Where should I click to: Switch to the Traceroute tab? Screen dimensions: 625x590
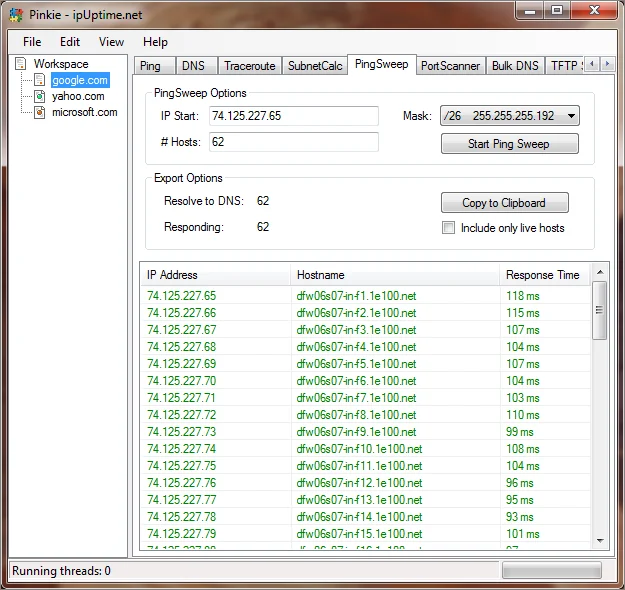[250, 66]
